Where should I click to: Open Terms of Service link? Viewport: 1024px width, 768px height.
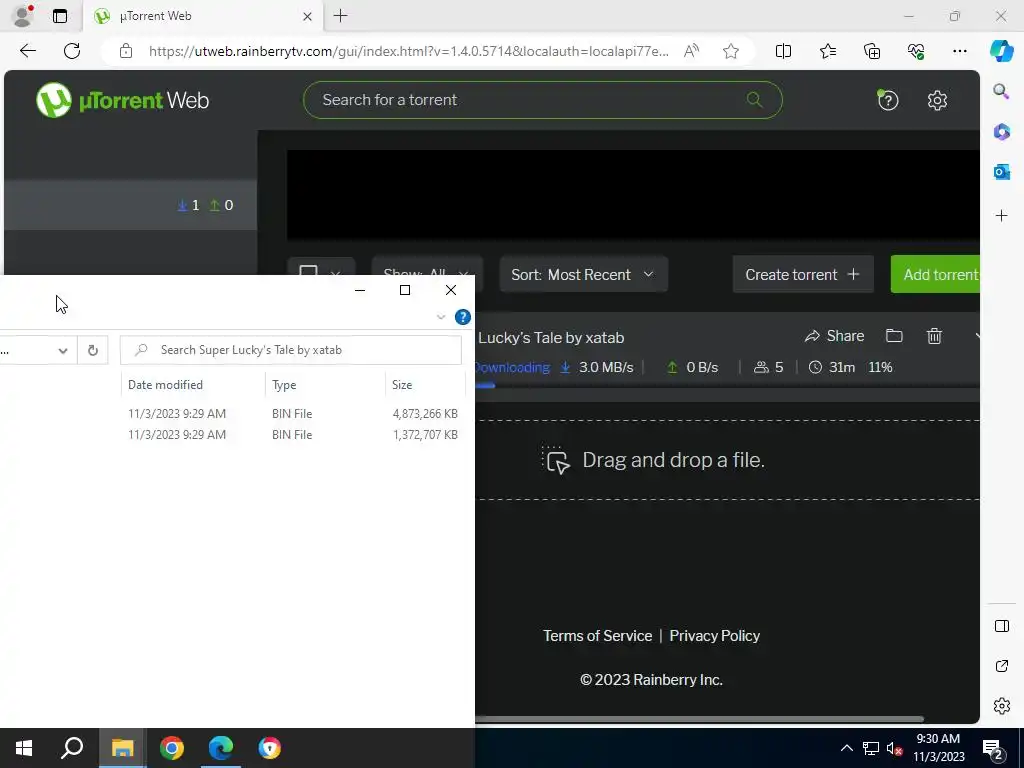tap(598, 635)
